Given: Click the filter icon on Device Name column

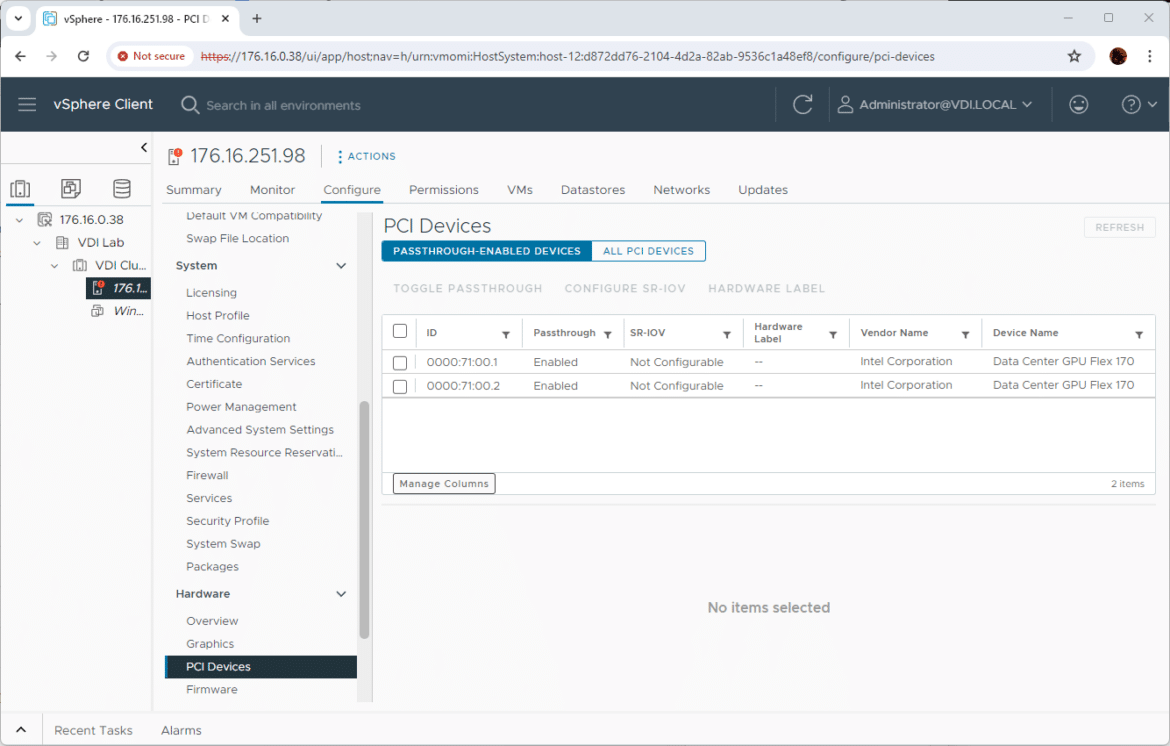Looking at the screenshot, I should tap(1139, 335).
